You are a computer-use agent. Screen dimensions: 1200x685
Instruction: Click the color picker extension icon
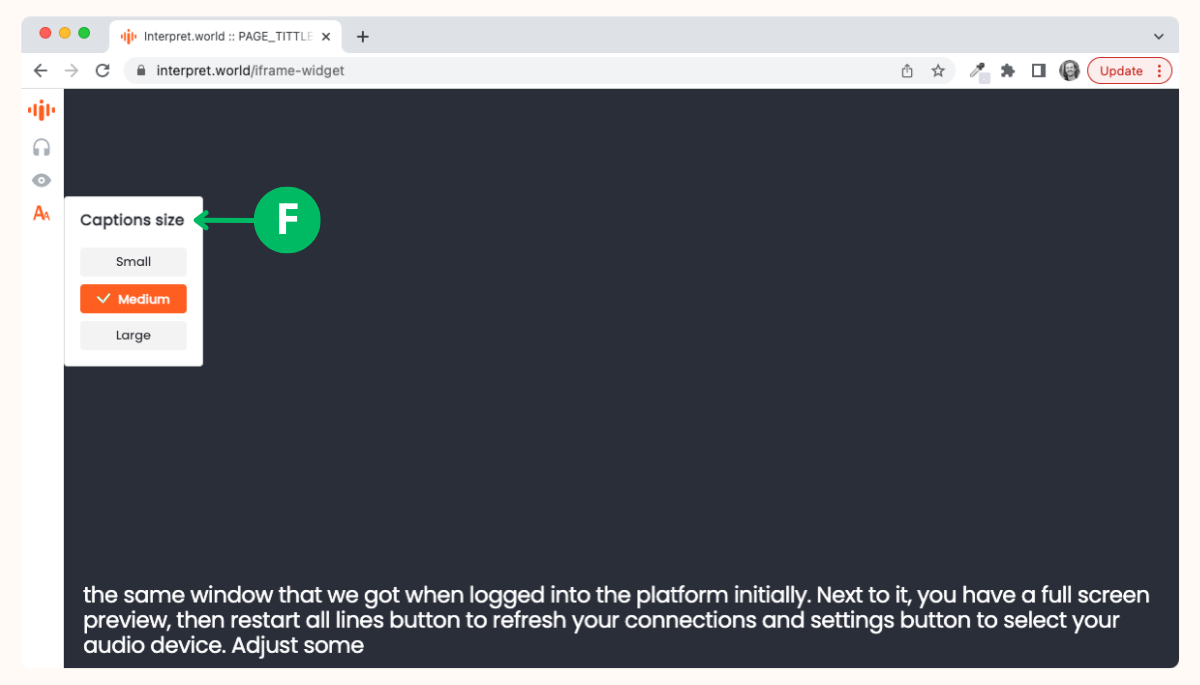pyautogui.click(x=977, y=70)
